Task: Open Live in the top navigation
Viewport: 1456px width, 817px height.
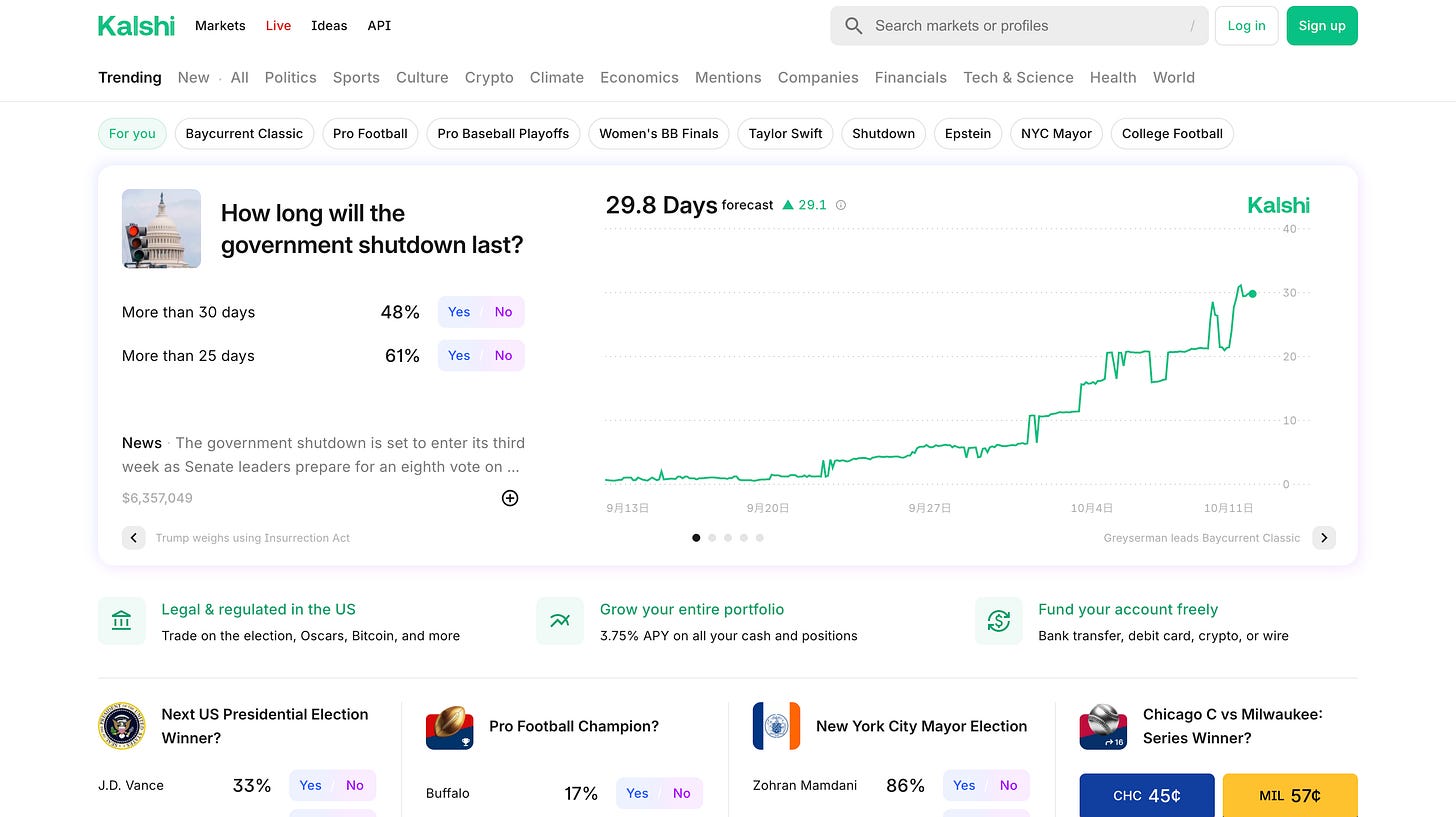Action: point(278,26)
